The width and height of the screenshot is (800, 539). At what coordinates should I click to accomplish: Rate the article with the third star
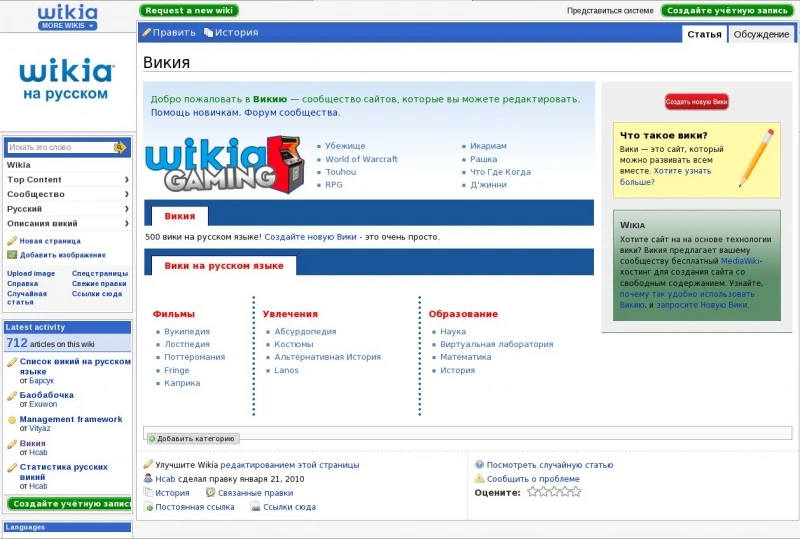(x=554, y=492)
